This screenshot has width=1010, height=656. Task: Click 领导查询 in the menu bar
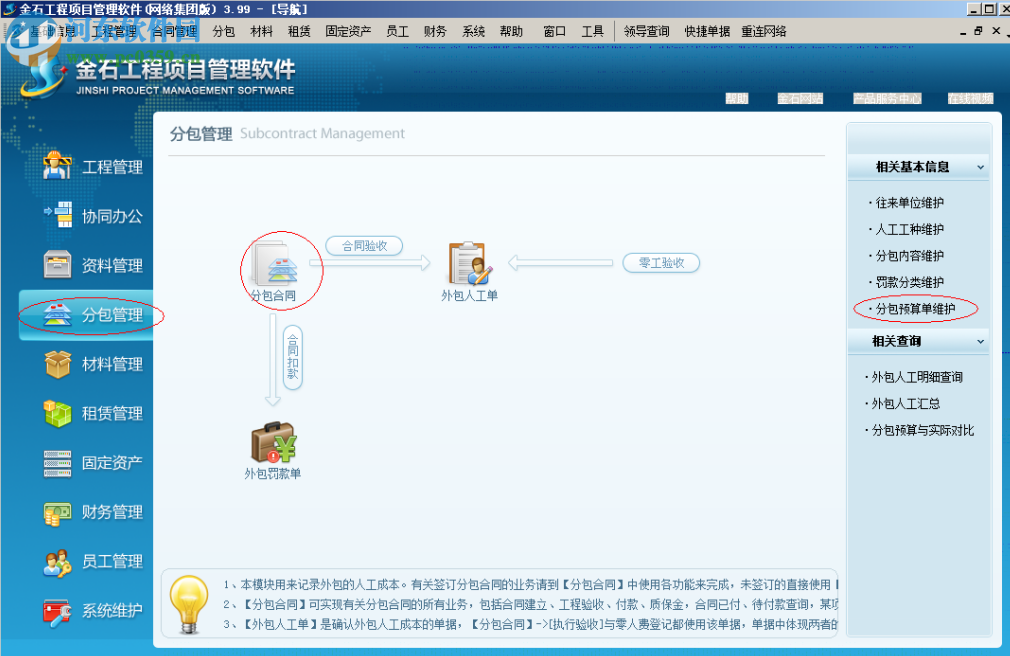pos(646,31)
